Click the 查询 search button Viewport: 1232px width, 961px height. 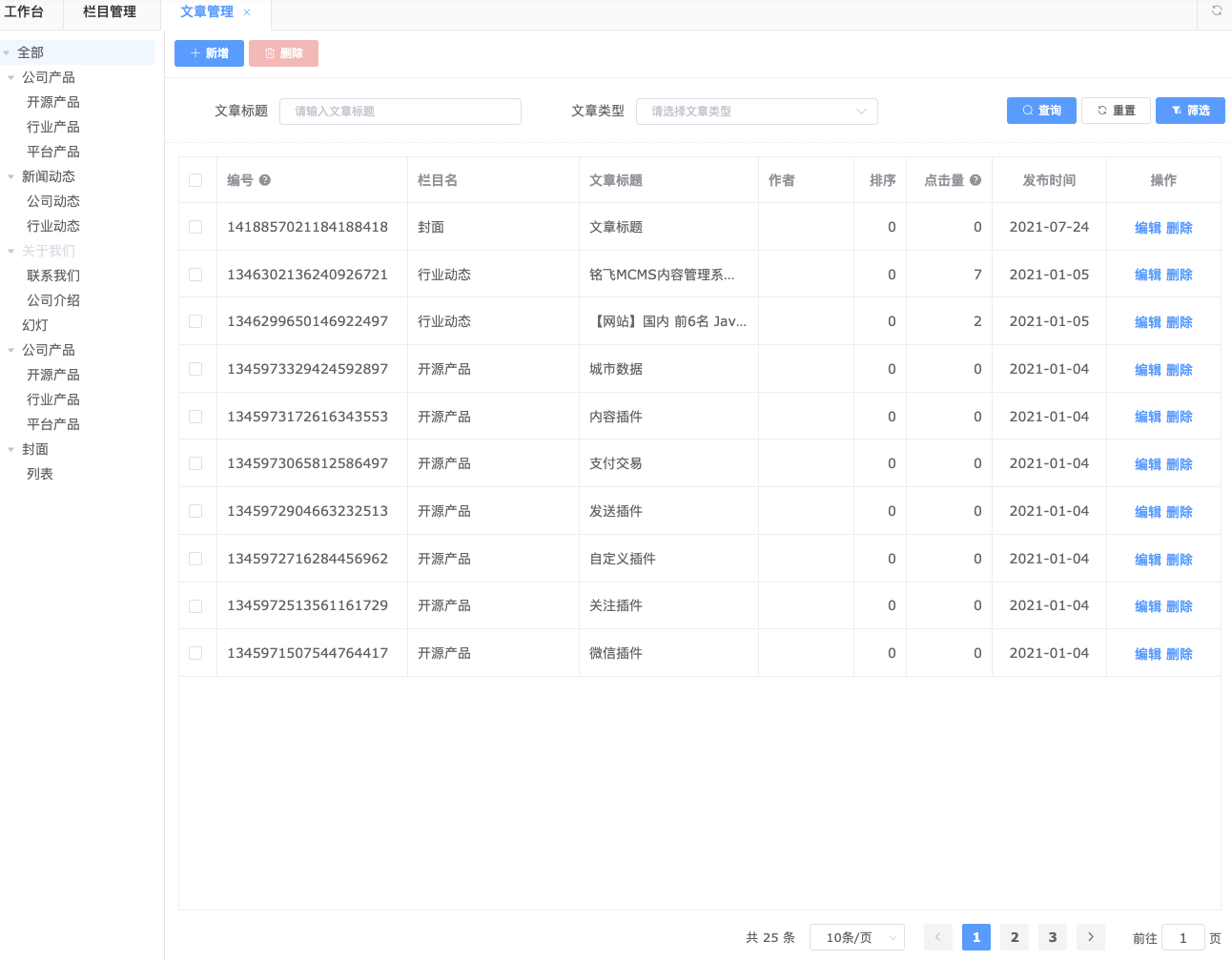point(1041,111)
